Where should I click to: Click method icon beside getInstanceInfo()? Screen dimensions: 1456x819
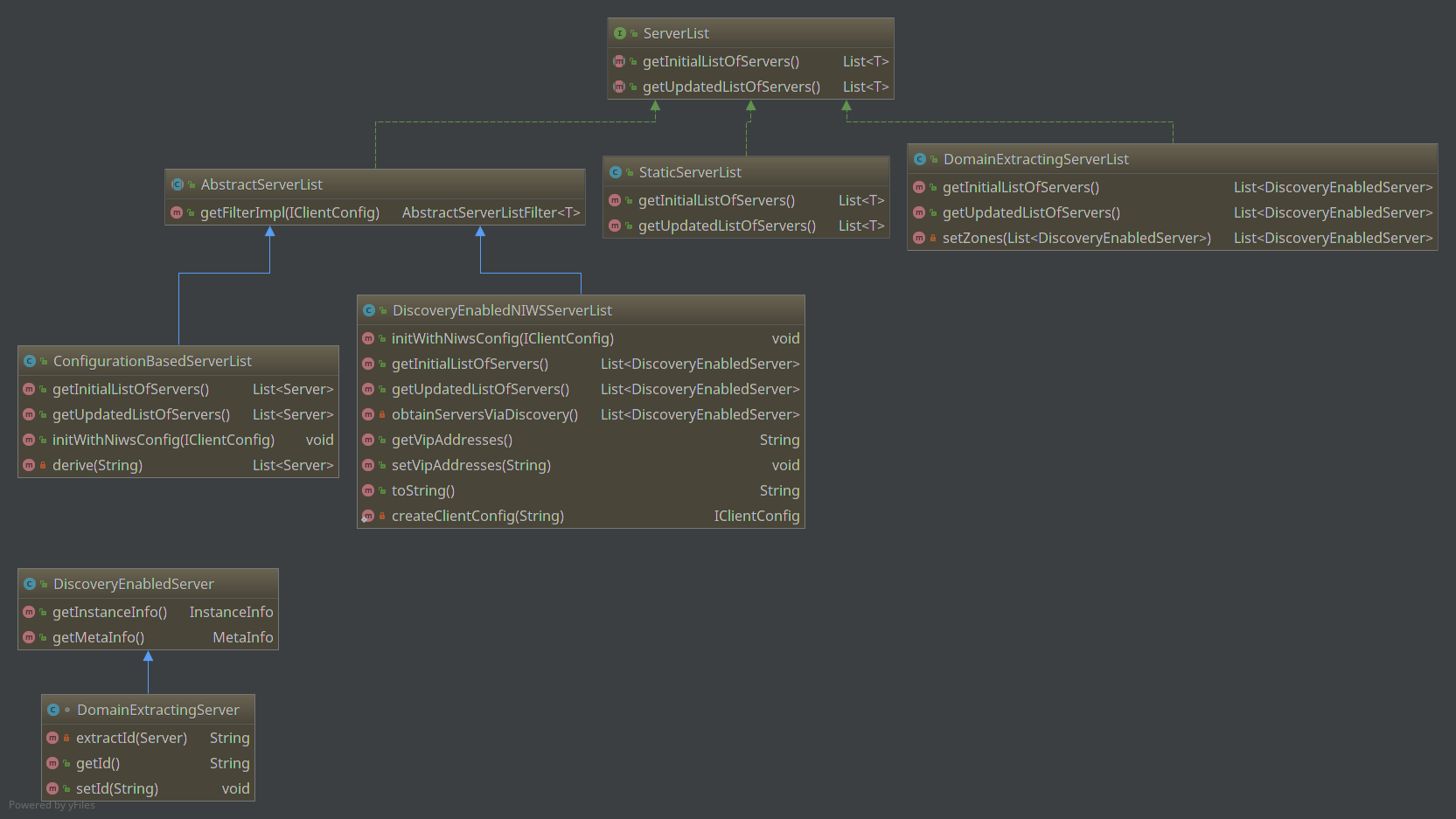29,612
